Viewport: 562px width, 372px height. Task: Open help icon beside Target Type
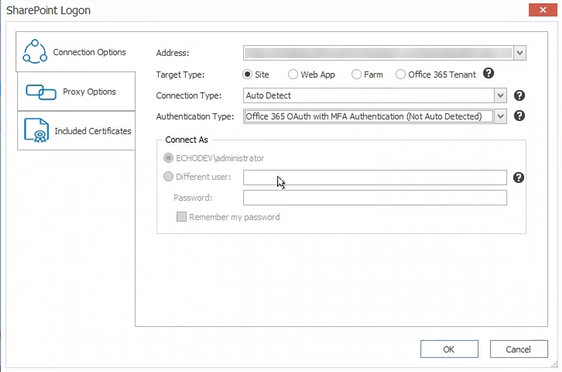coord(488,73)
